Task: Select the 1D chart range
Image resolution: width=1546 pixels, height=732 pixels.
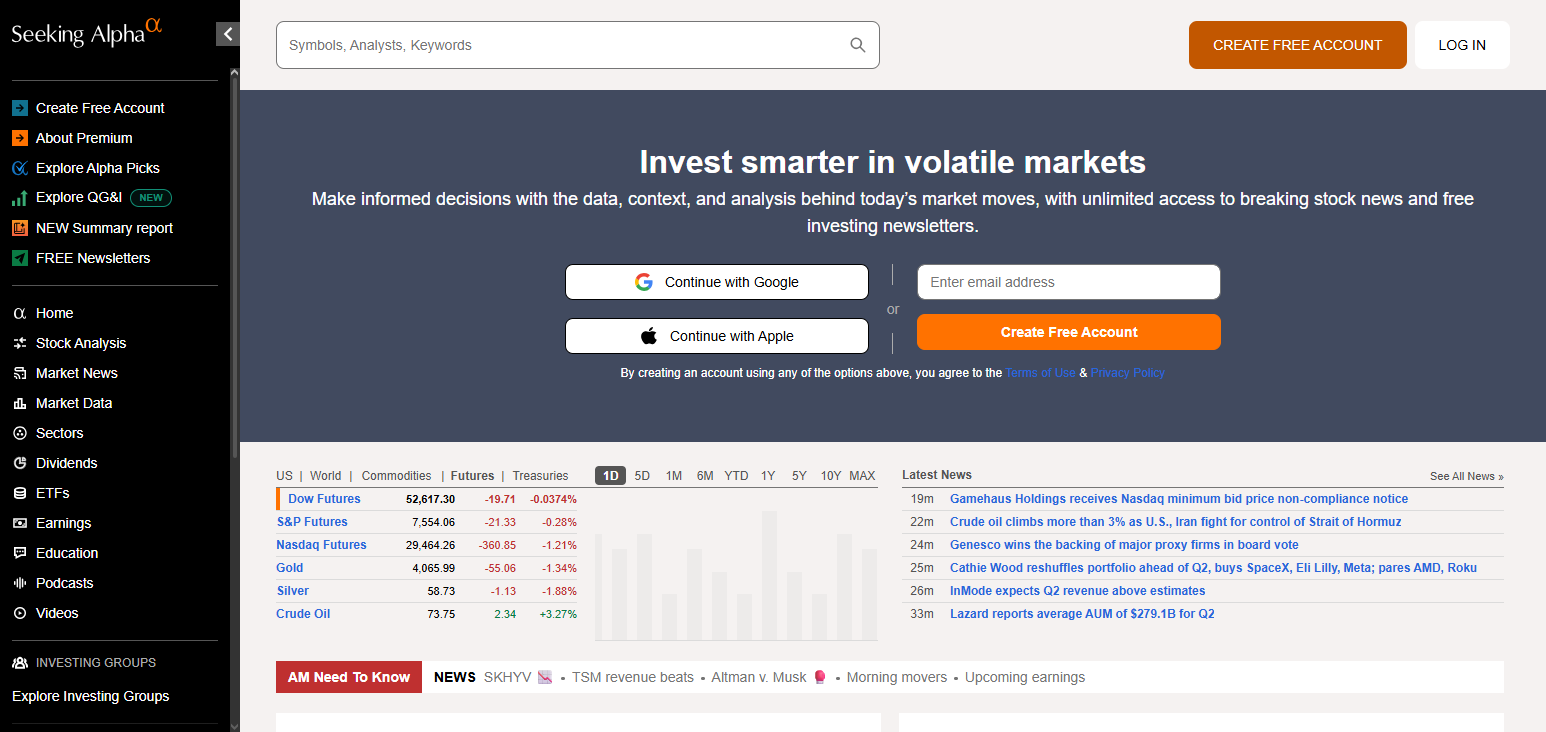Action: [610, 476]
